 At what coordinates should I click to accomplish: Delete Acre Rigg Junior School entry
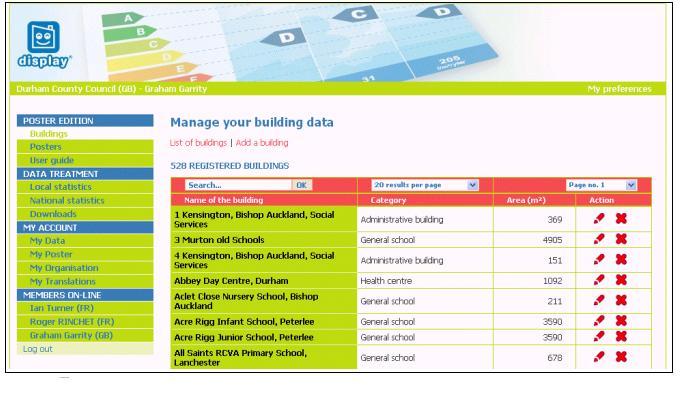pos(621,337)
